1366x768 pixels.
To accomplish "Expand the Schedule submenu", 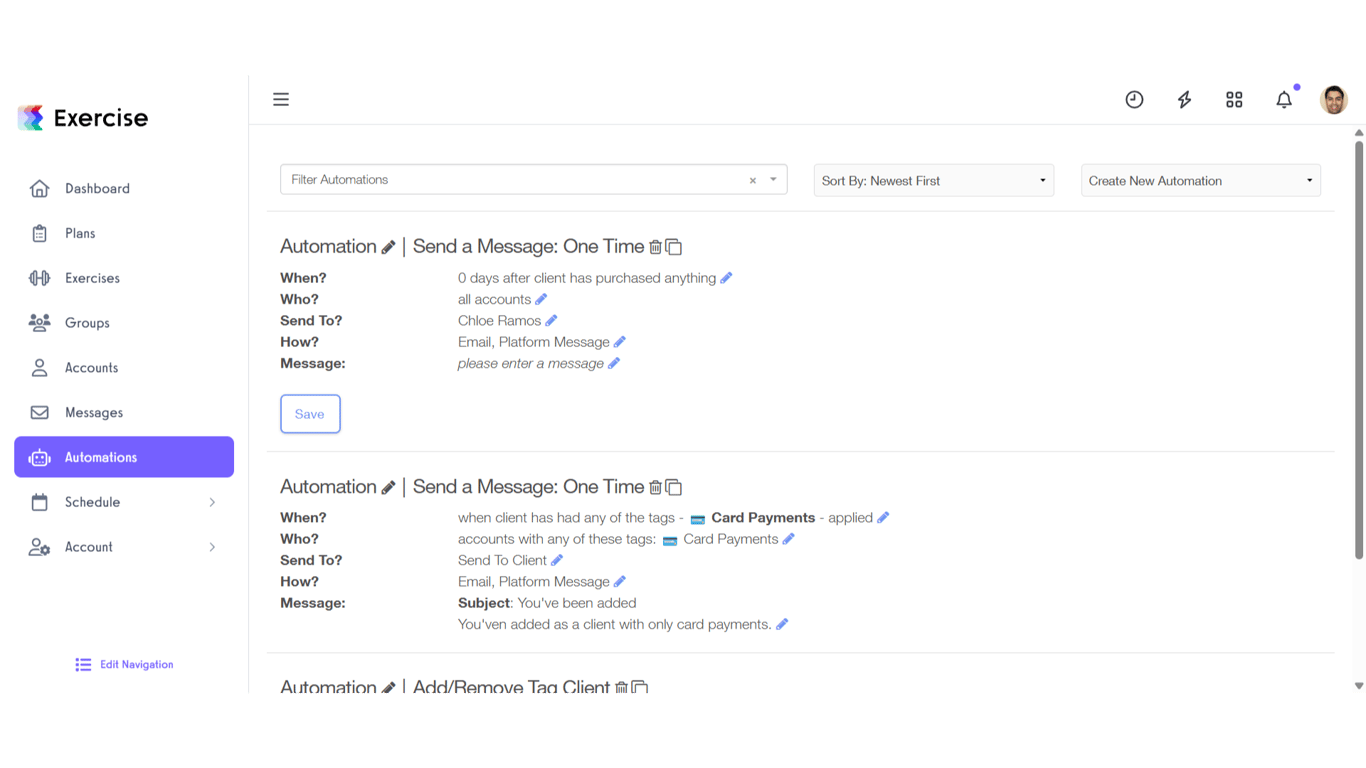I will (x=211, y=502).
